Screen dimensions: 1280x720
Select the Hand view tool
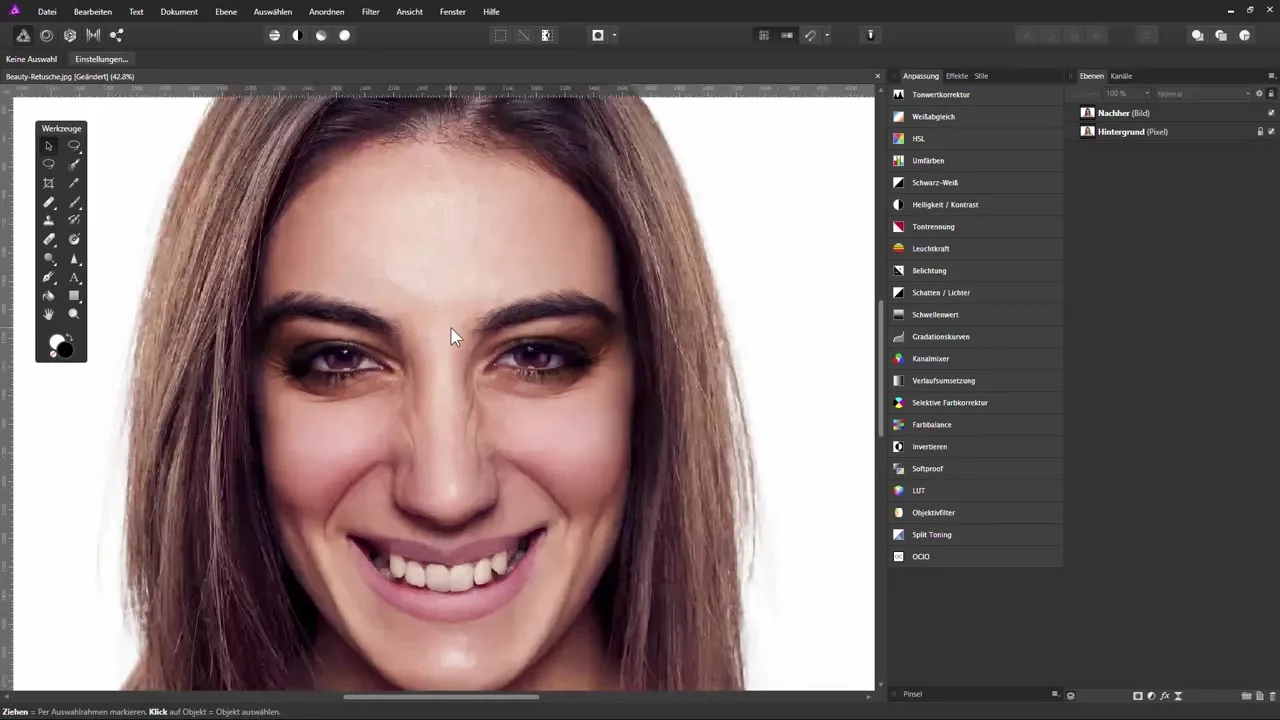[x=48, y=314]
